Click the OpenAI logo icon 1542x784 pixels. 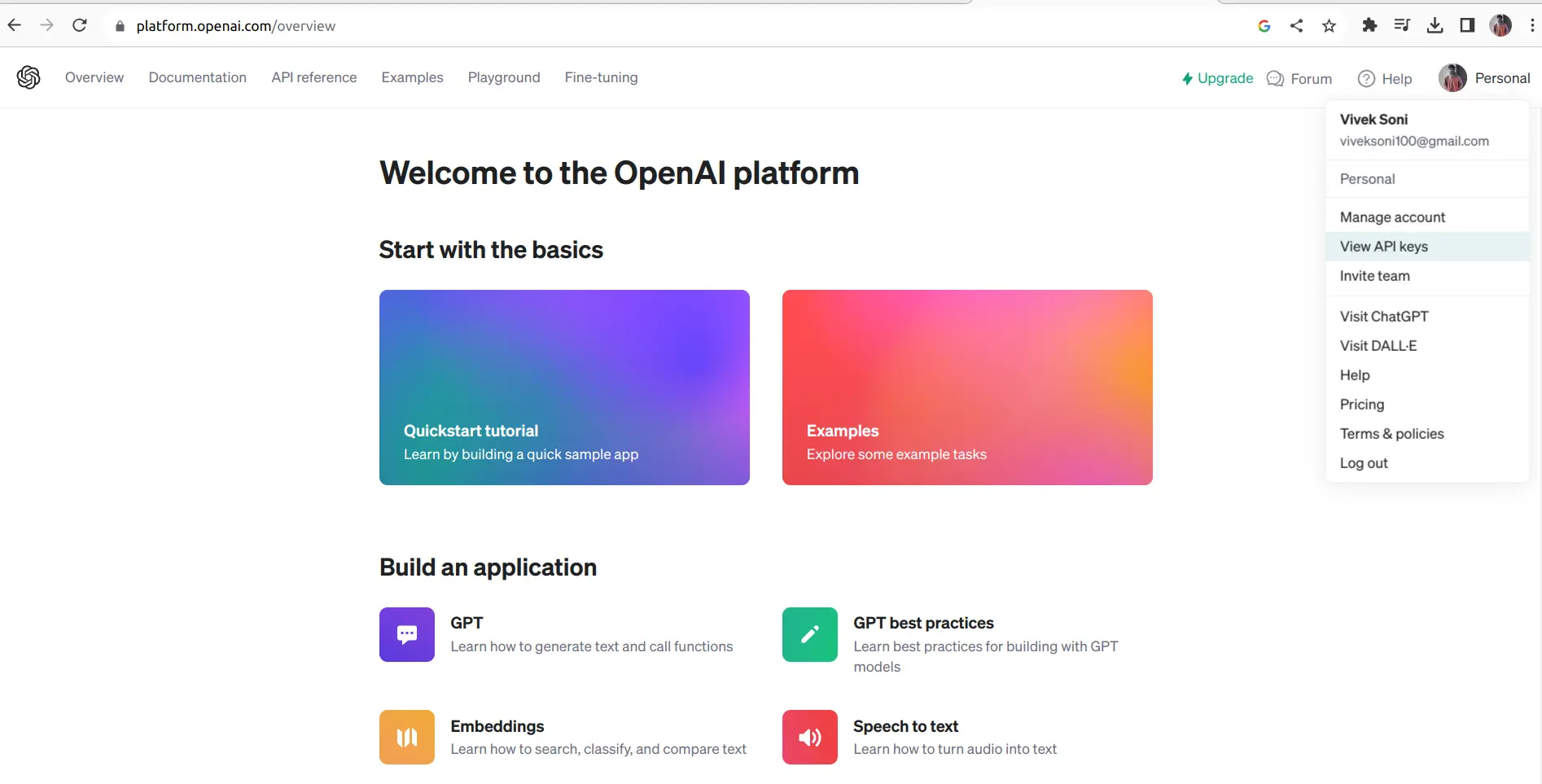tap(28, 77)
